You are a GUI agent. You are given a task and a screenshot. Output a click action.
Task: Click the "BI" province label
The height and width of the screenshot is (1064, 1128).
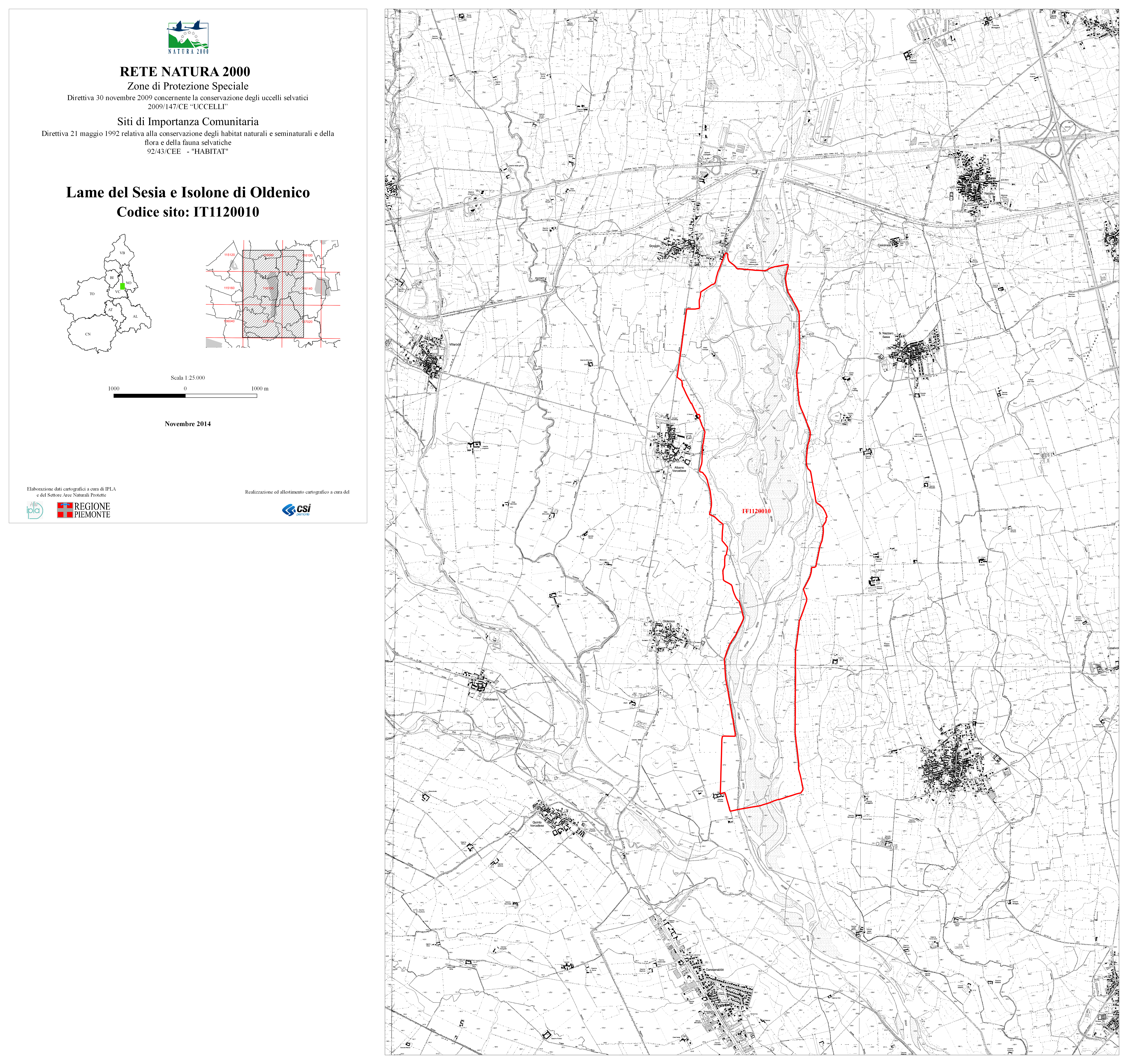(112, 278)
